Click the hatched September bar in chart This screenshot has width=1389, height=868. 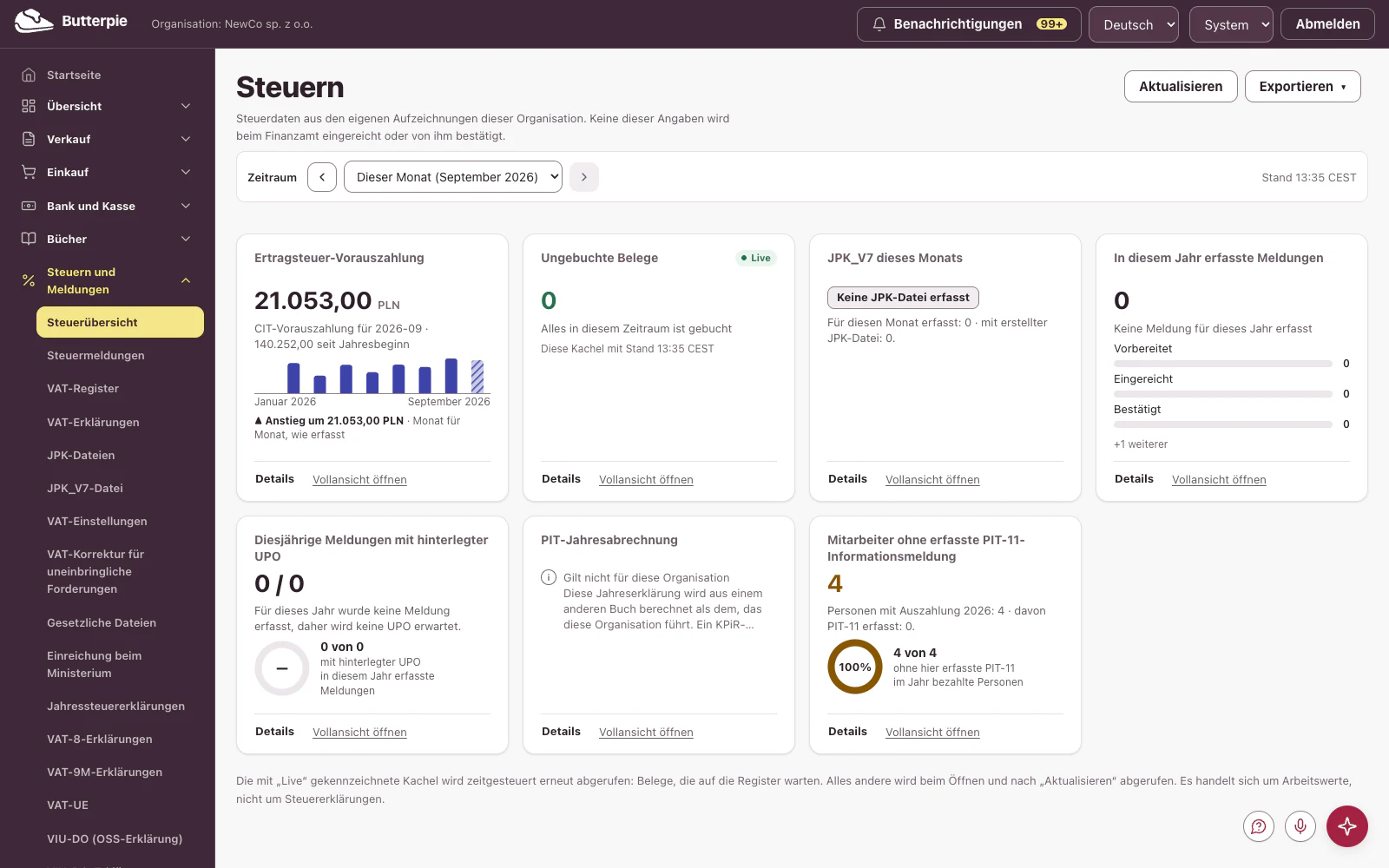pos(477,377)
